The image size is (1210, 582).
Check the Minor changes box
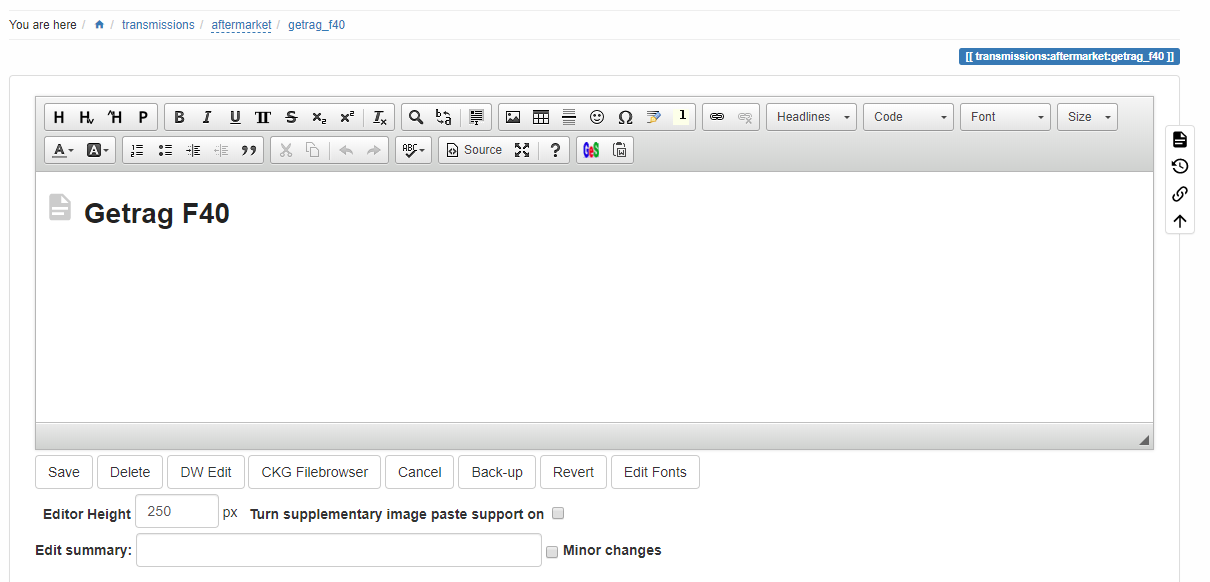(552, 551)
